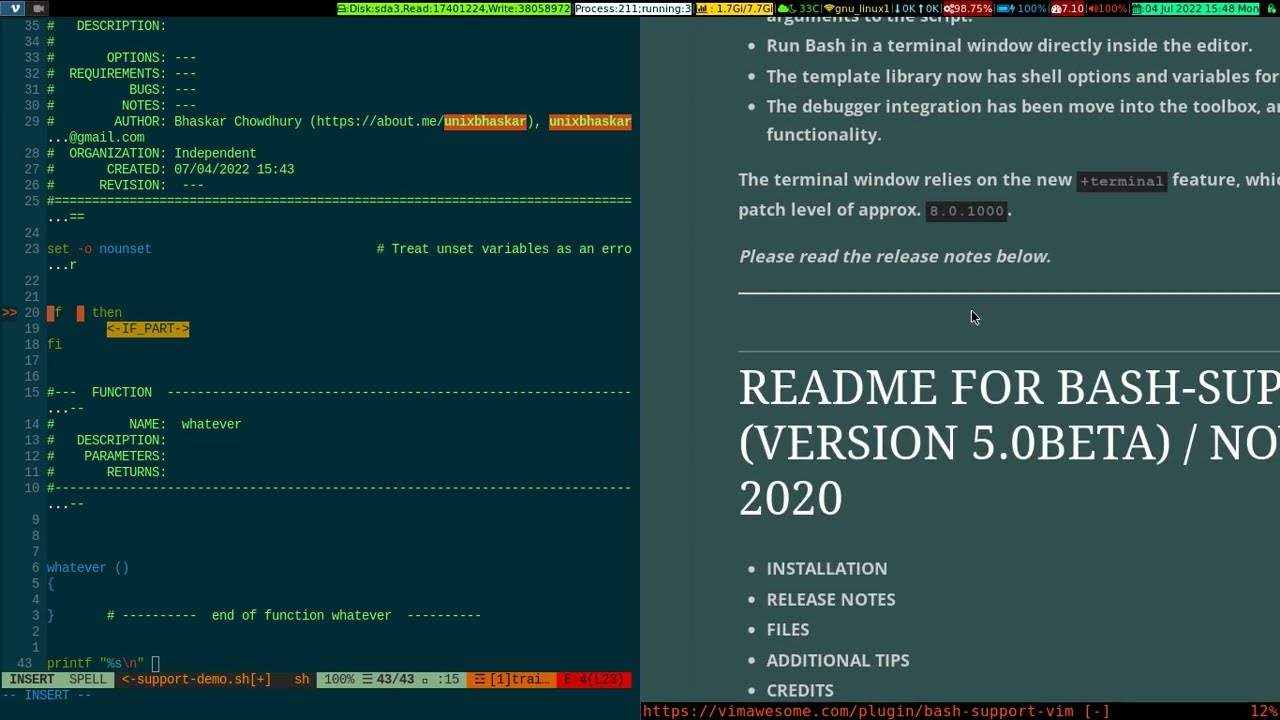Click the sh filetype segment in the statusline
Image resolution: width=1280 pixels, height=720 pixels.
[x=301, y=679]
